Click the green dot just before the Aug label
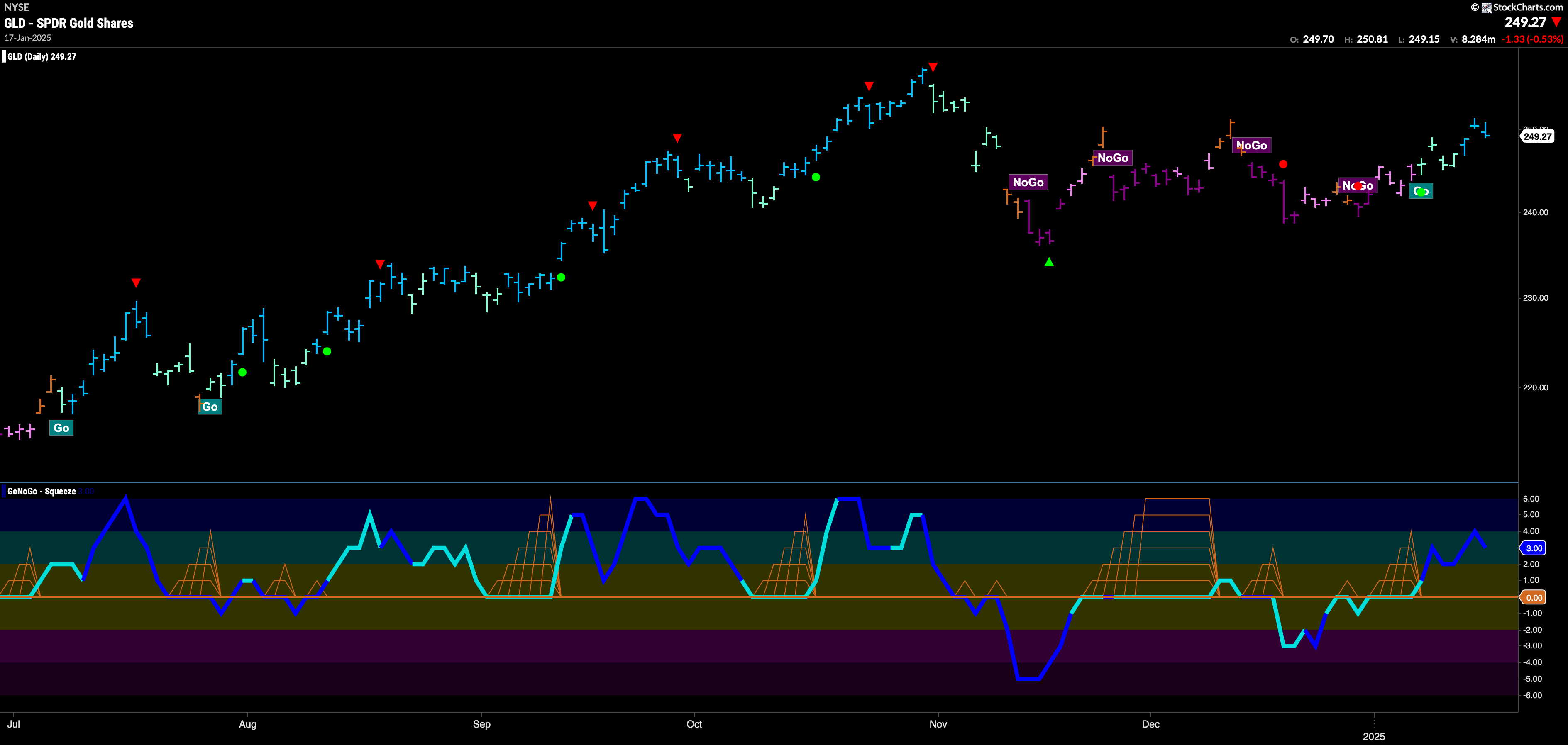The width and height of the screenshot is (1568, 745). [242, 372]
